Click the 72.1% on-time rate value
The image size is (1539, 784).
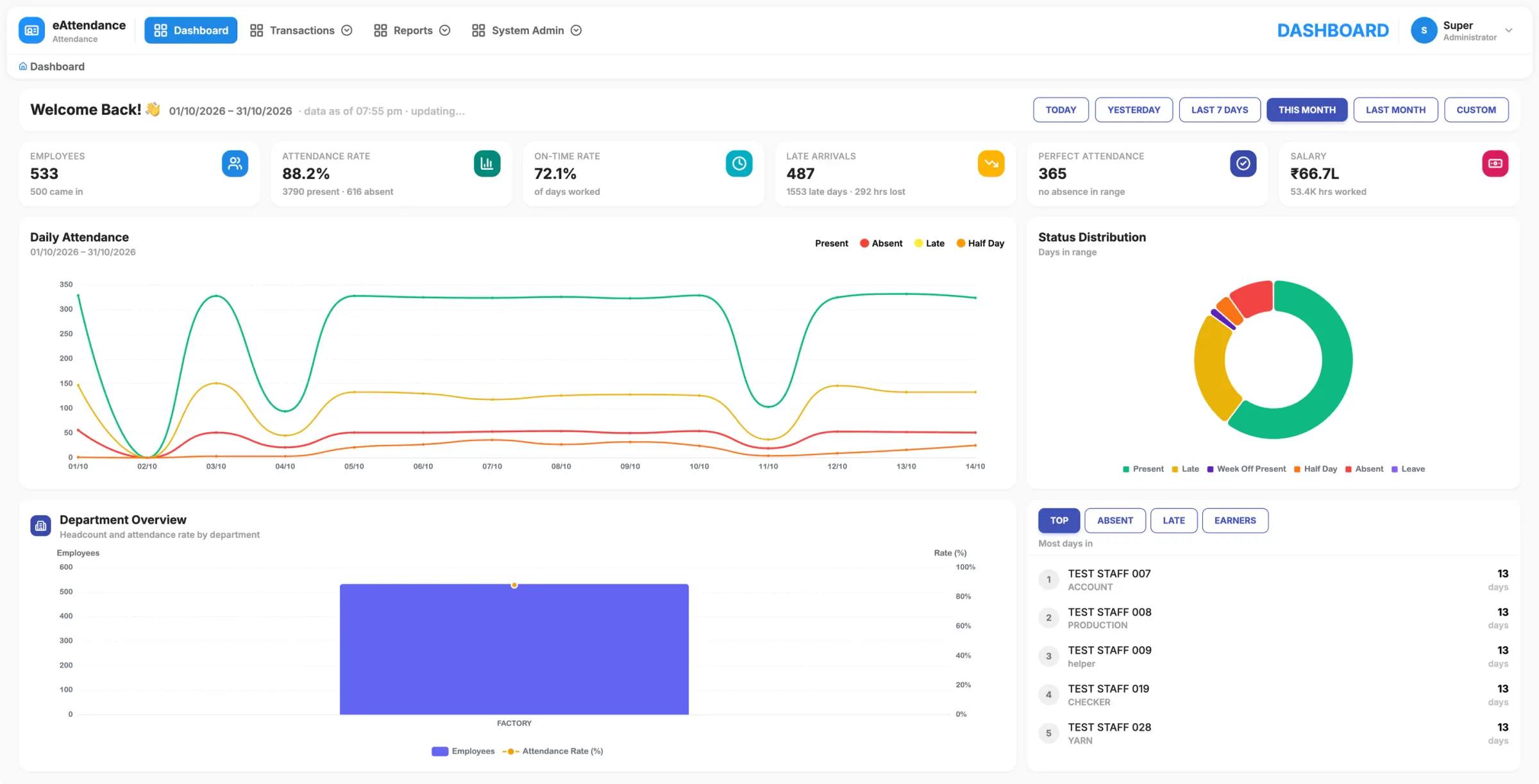tap(555, 174)
